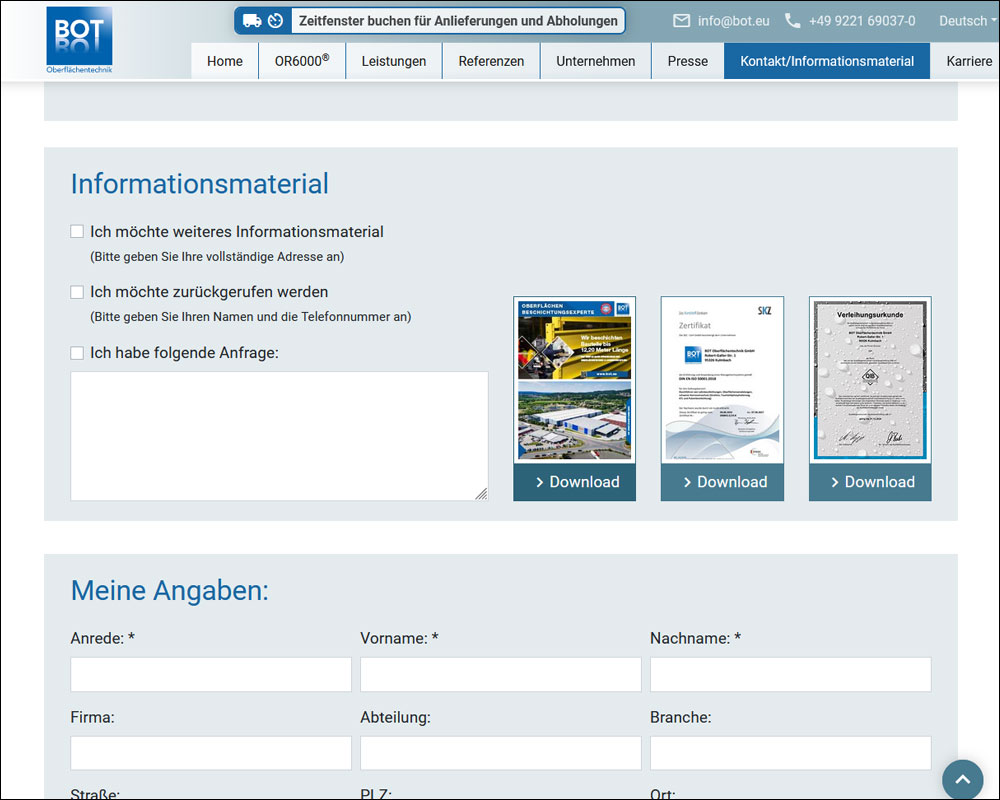Image resolution: width=1000 pixels, height=800 pixels.
Task: Check 'Ich möchte weiteres Informationsmaterial'
Action: point(77,232)
